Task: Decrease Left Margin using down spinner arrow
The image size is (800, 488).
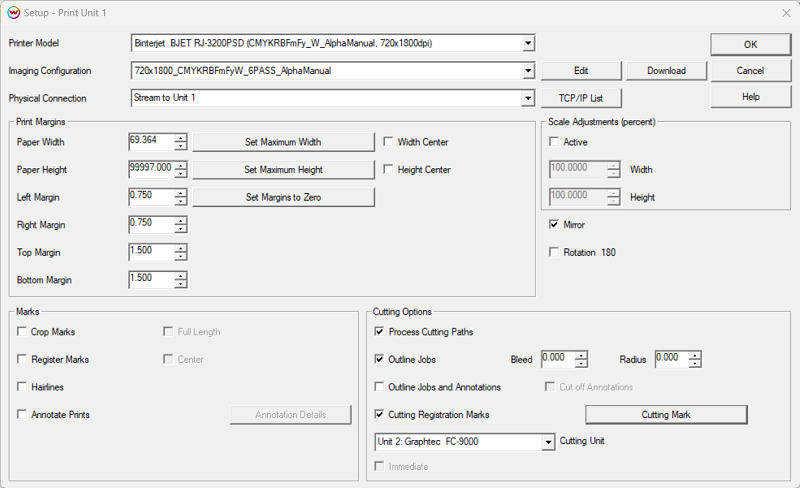Action: click(180, 201)
